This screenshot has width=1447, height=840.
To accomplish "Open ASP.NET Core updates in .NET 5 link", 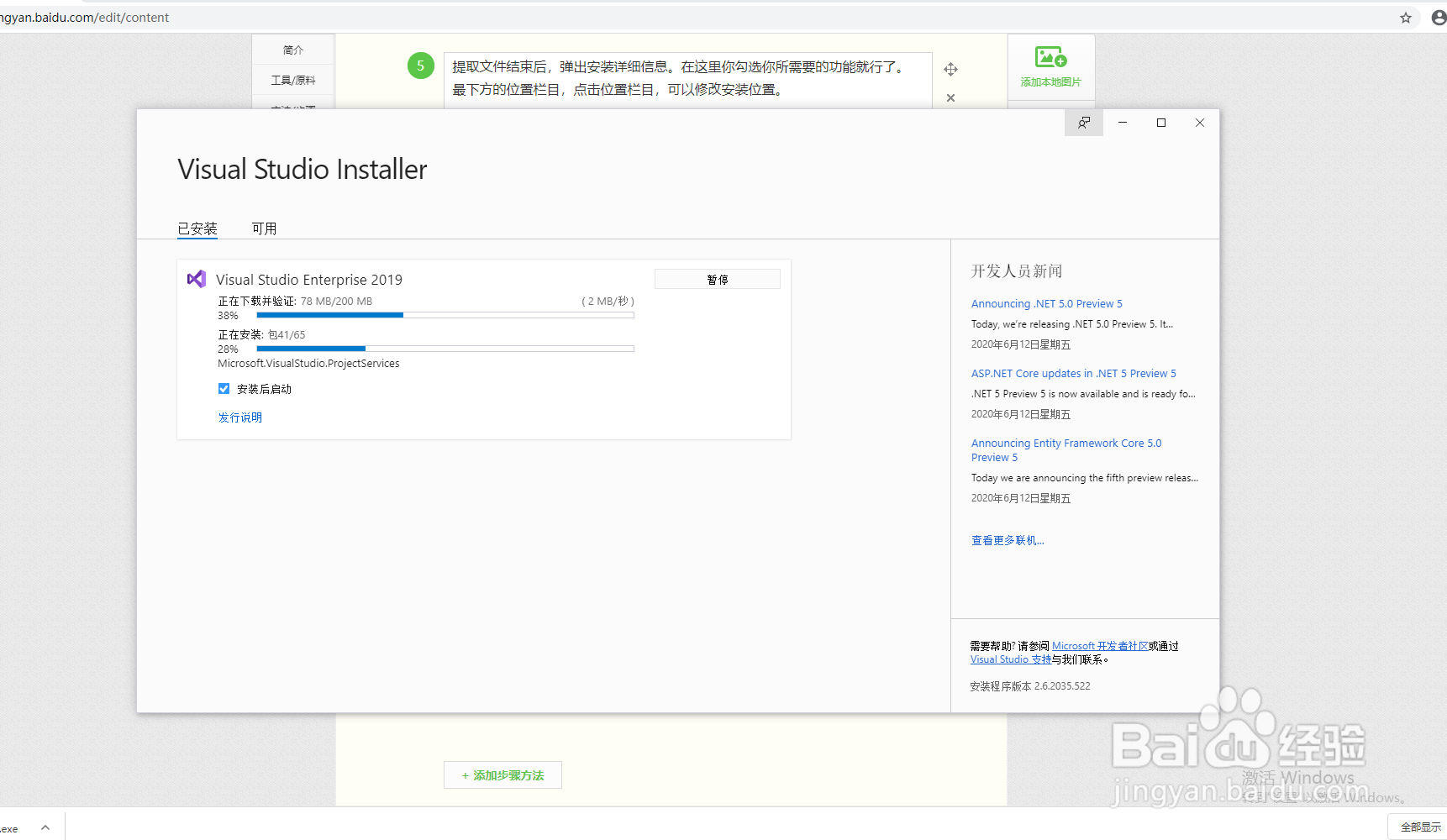I will click(x=1074, y=374).
